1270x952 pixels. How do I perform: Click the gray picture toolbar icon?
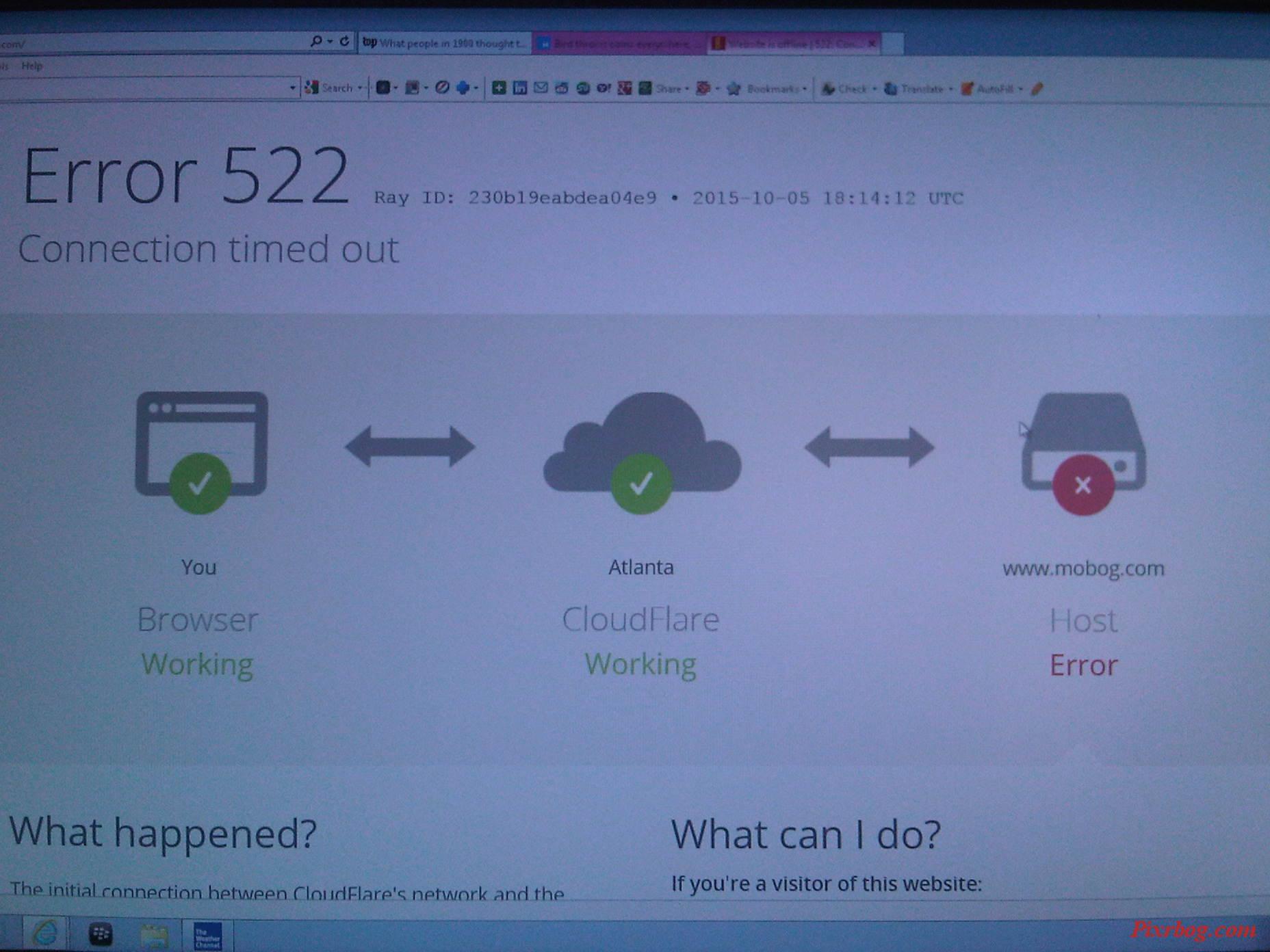tap(412, 88)
